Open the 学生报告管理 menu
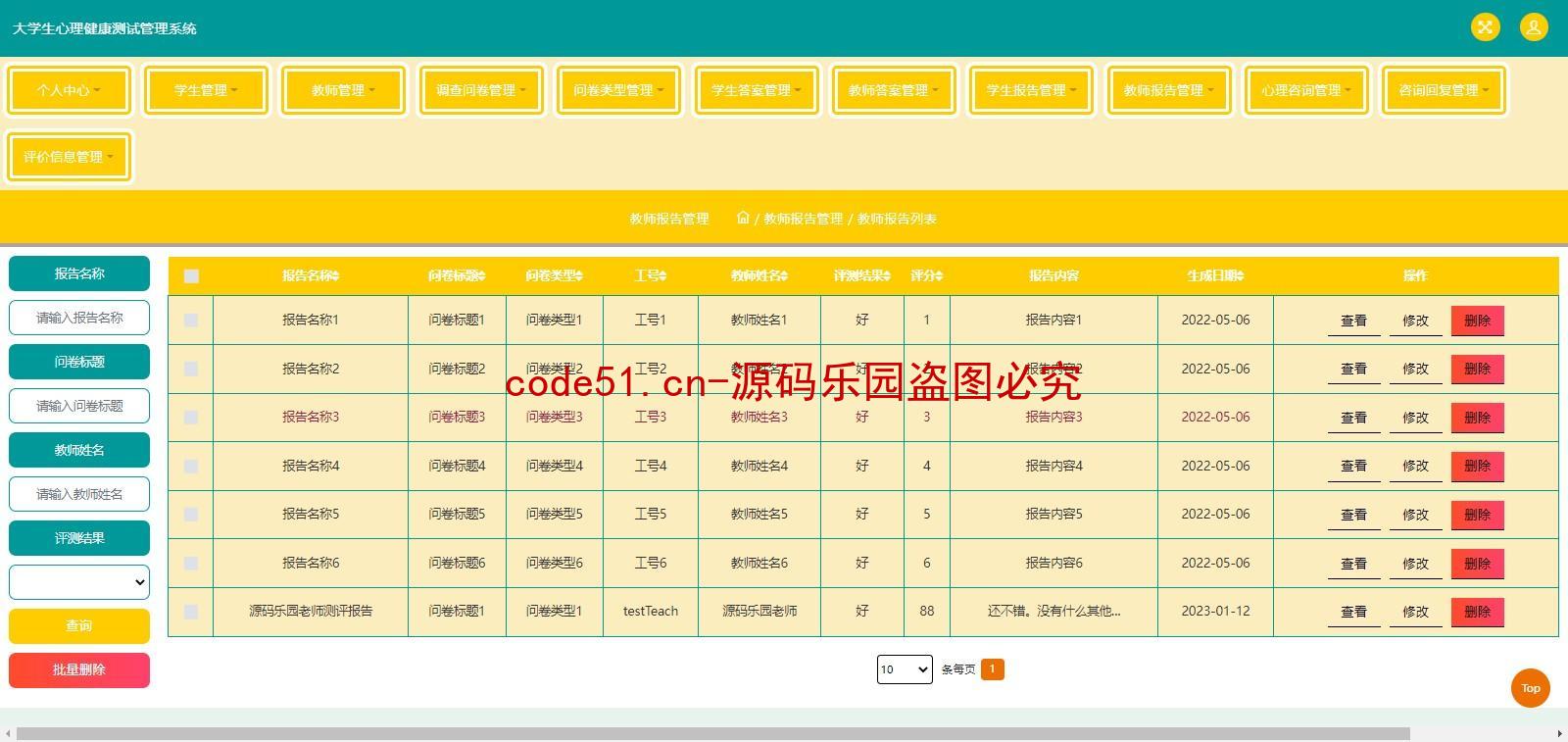Image resolution: width=1568 pixels, height=742 pixels. coord(1031,90)
